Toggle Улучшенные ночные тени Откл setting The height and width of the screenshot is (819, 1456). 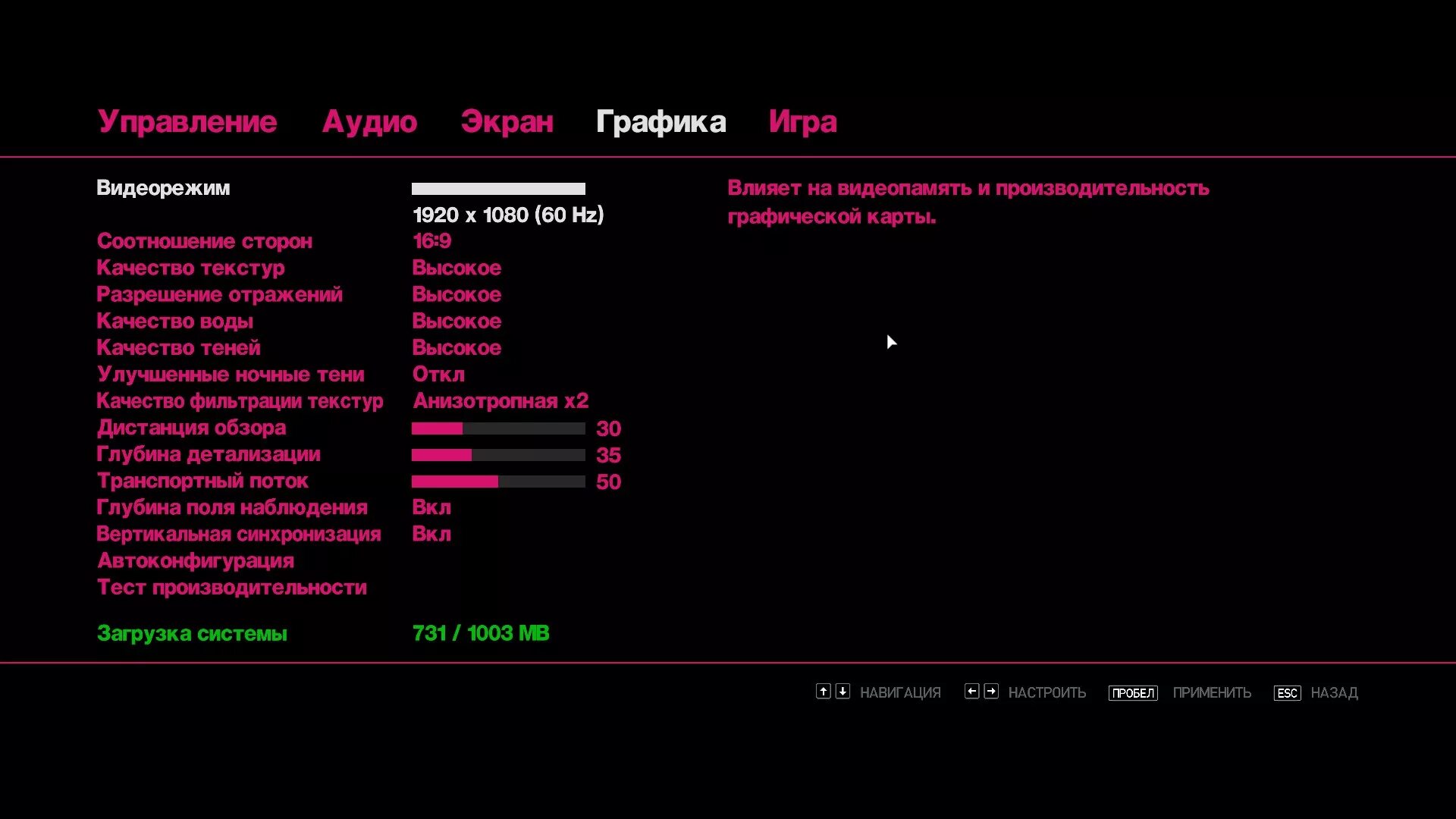[x=438, y=375]
